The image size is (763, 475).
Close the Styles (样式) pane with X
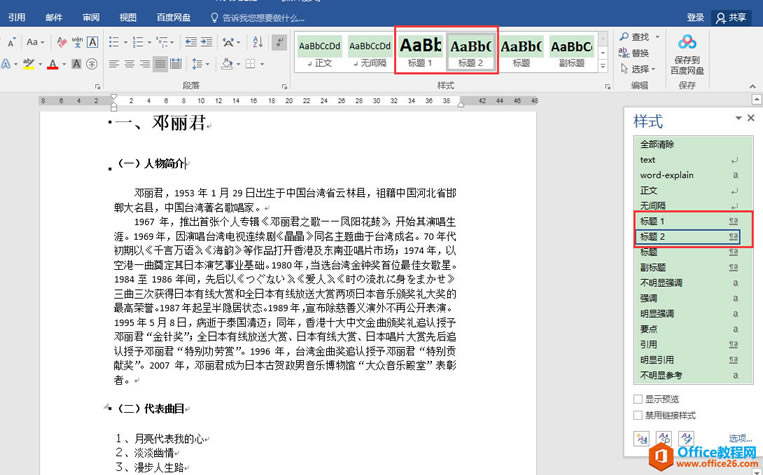751,118
